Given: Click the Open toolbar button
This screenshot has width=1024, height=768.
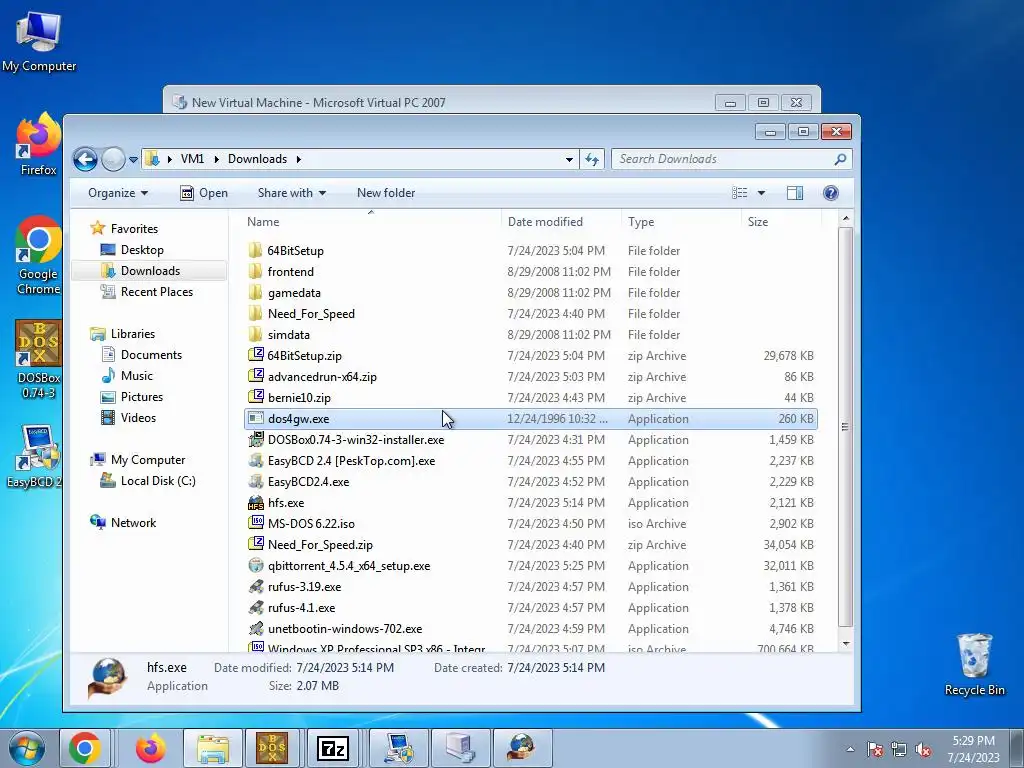Looking at the screenshot, I should (x=204, y=193).
